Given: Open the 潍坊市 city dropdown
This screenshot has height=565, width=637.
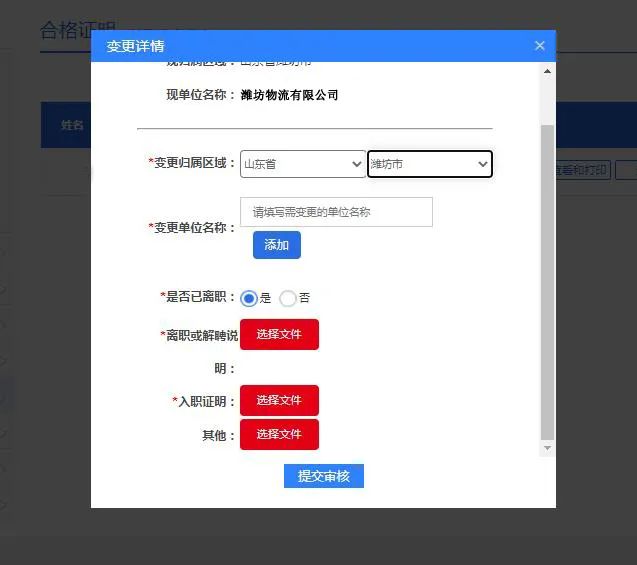Looking at the screenshot, I should [x=430, y=164].
